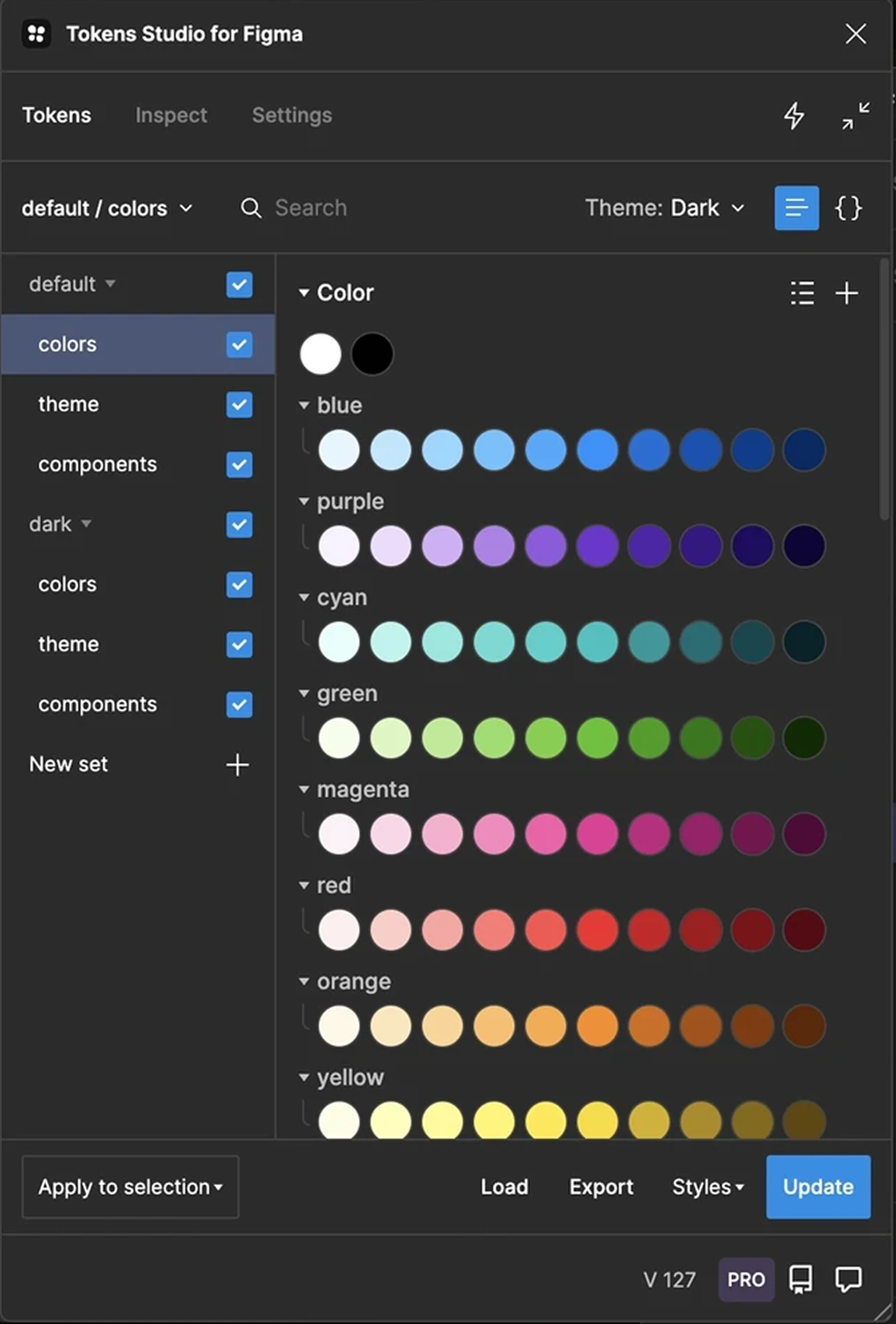
Task: Open the docs book icon at bottom
Action: pyautogui.click(x=800, y=1279)
